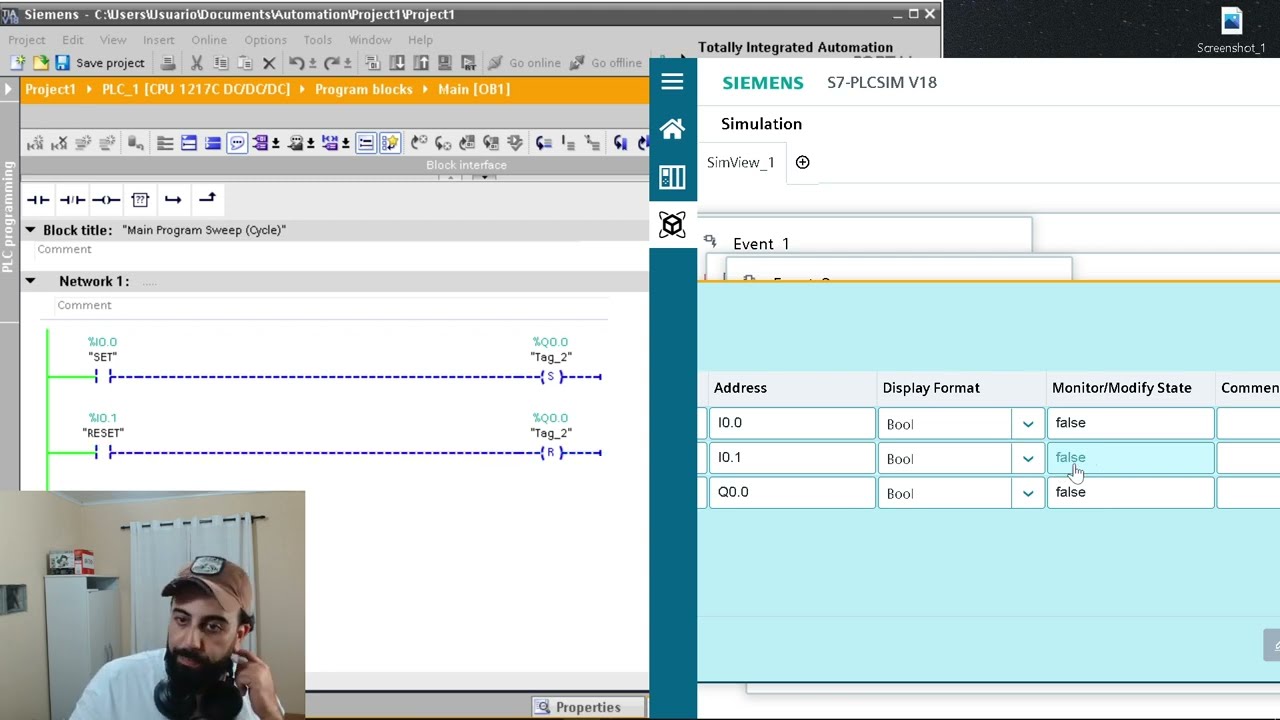
Task: Click the Paste icon in main toolbar
Action: 244,63
